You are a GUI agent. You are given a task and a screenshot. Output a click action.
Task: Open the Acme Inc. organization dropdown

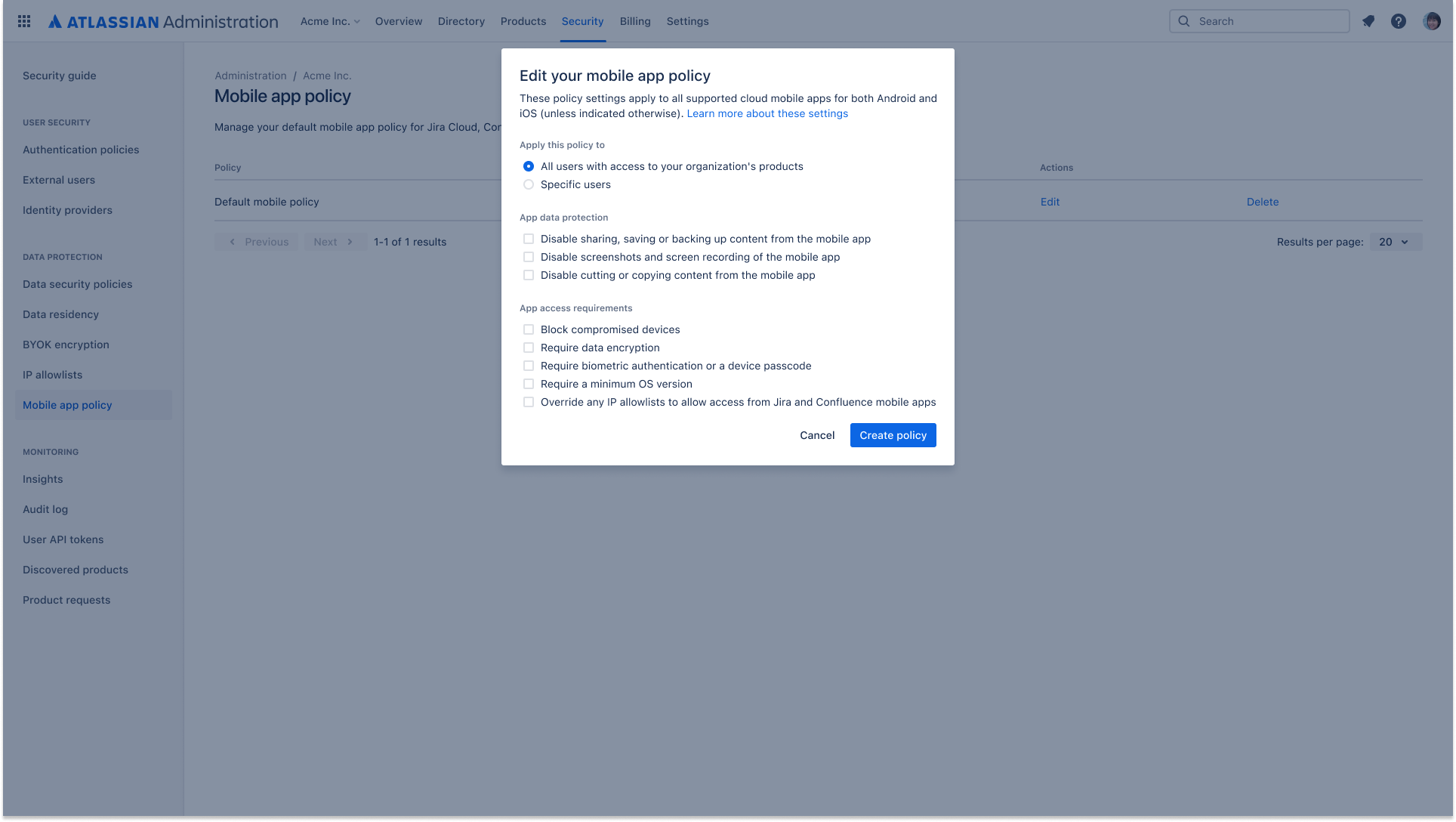click(x=330, y=21)
